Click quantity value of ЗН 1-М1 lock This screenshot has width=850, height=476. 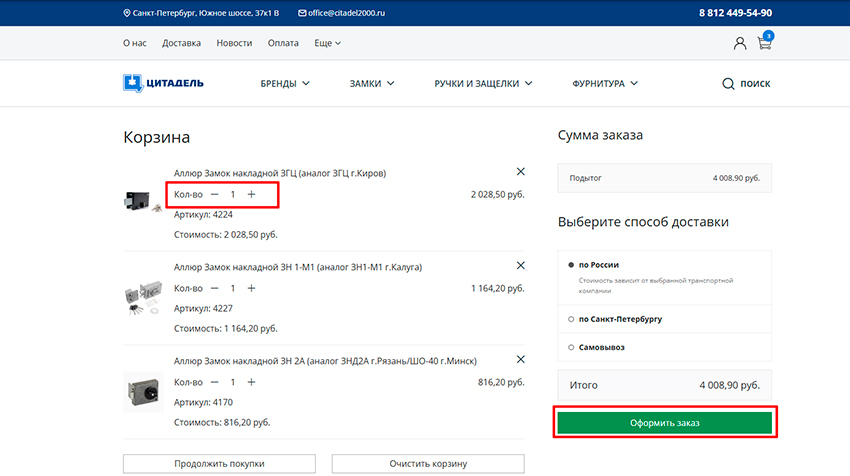coord(233,288)
